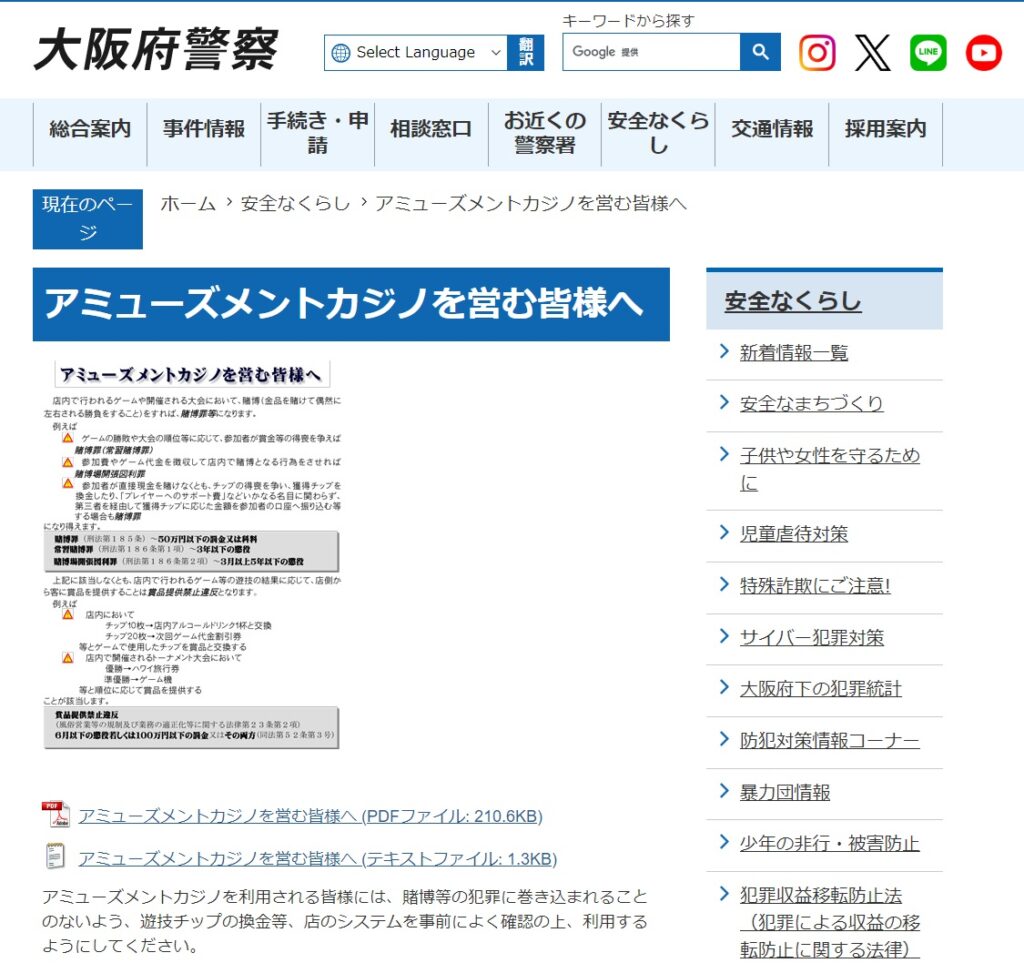Open the YouTube icon
The height and width of the screenshot is (963, 1024).
pos(983,52)
